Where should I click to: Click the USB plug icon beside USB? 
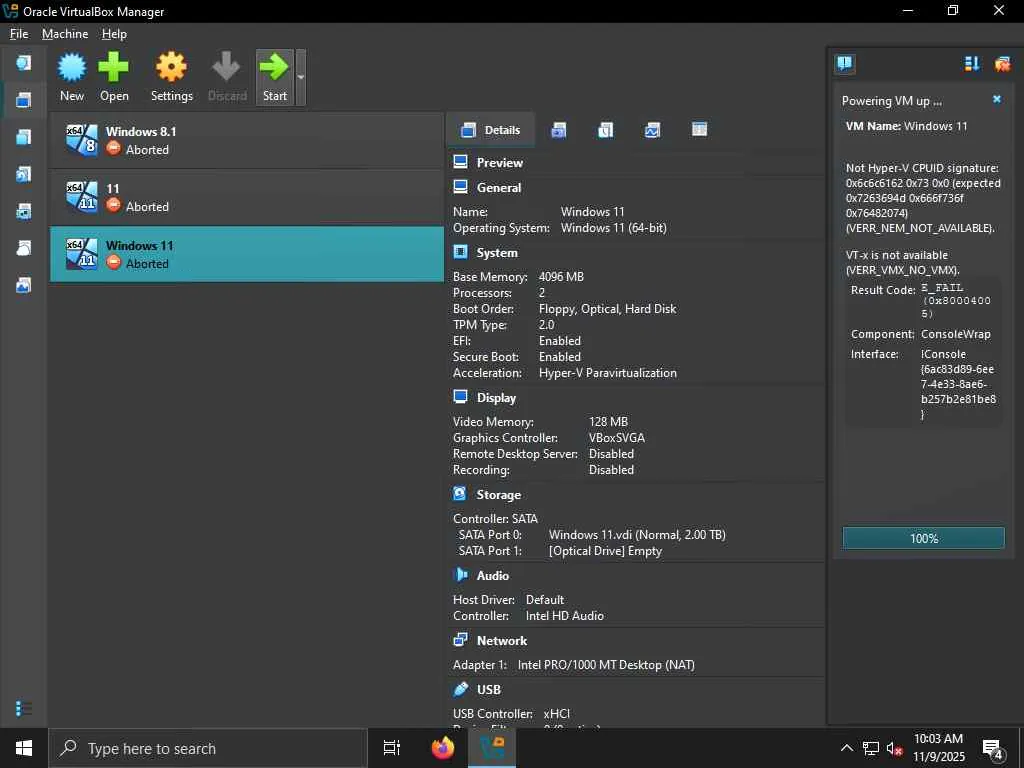click(x=460, y=689)
